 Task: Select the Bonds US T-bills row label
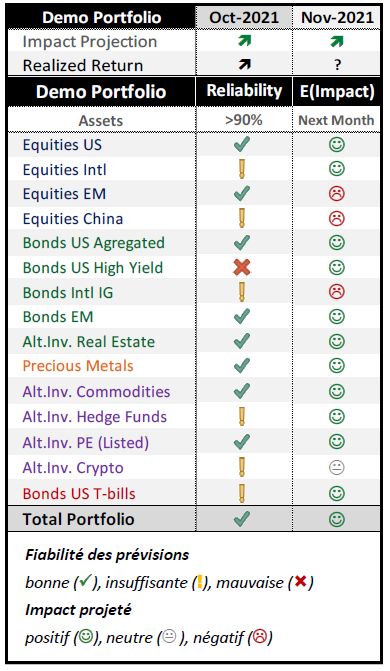point(79,493)
